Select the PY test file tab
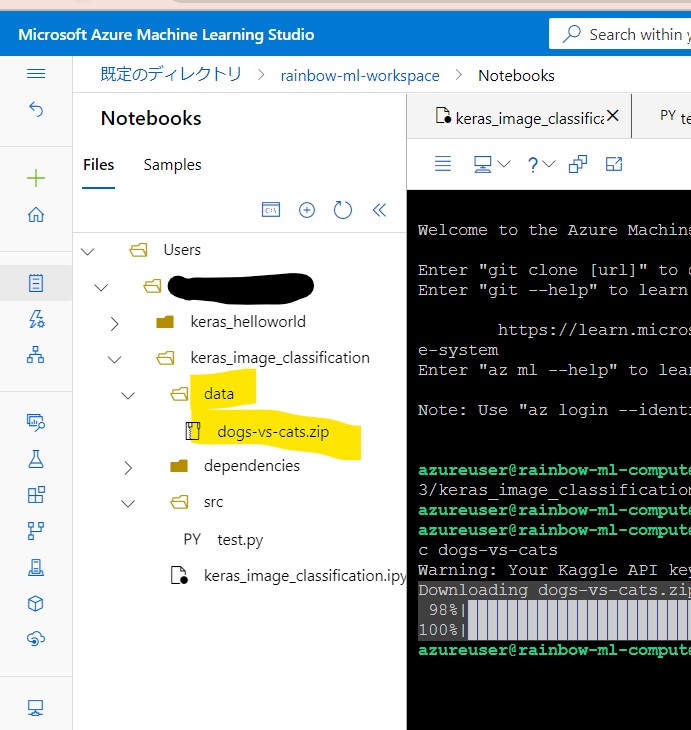Screen dimensions: 691x730 click(662, 116)
